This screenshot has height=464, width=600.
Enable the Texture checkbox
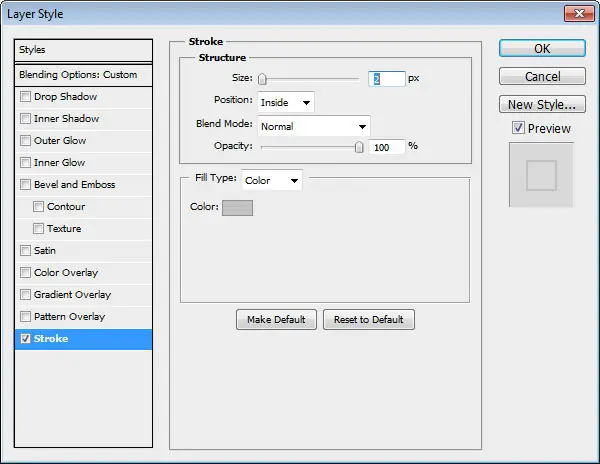tap(38, 228)
